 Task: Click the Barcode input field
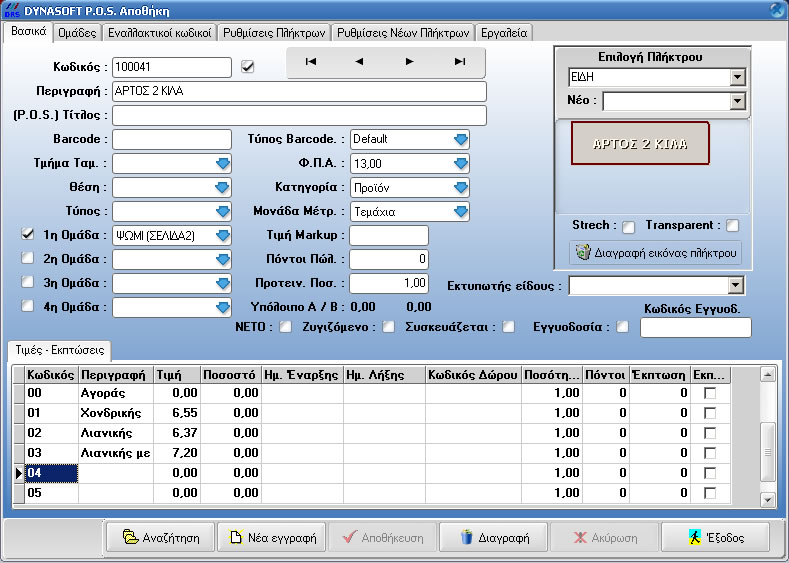(172, 139)
